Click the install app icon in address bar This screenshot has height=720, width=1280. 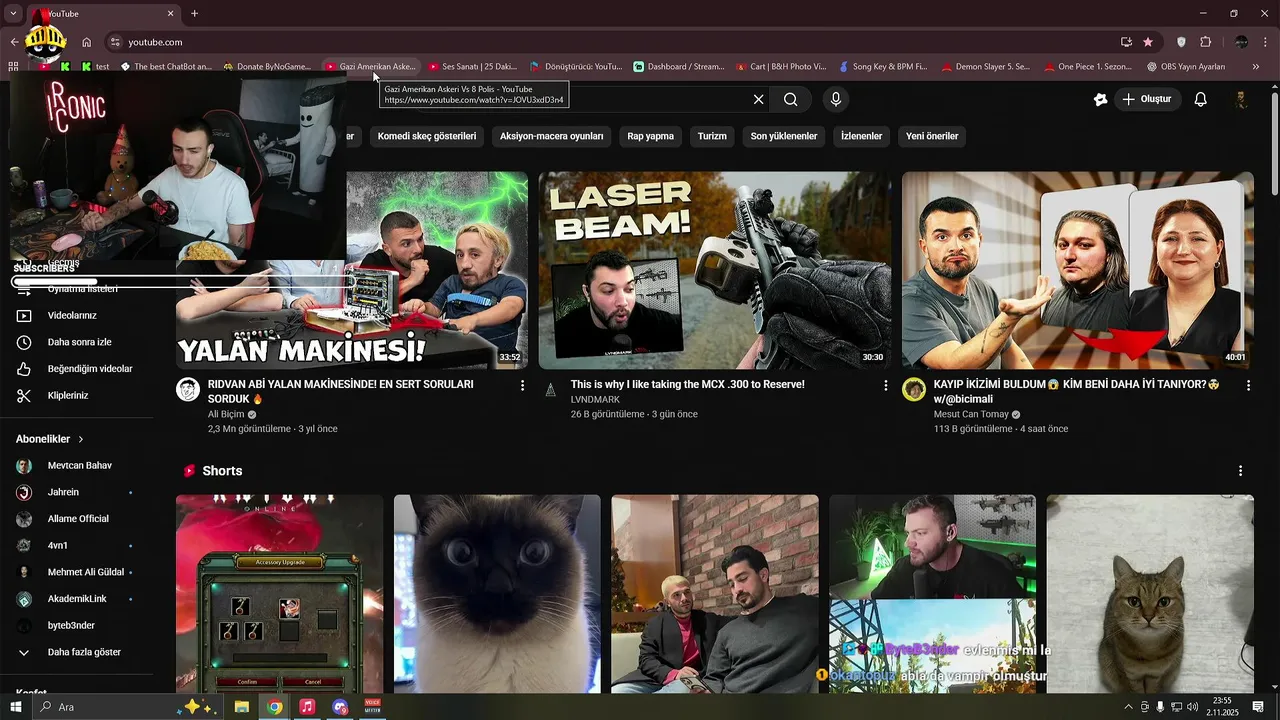click(x=1126, y=42)
